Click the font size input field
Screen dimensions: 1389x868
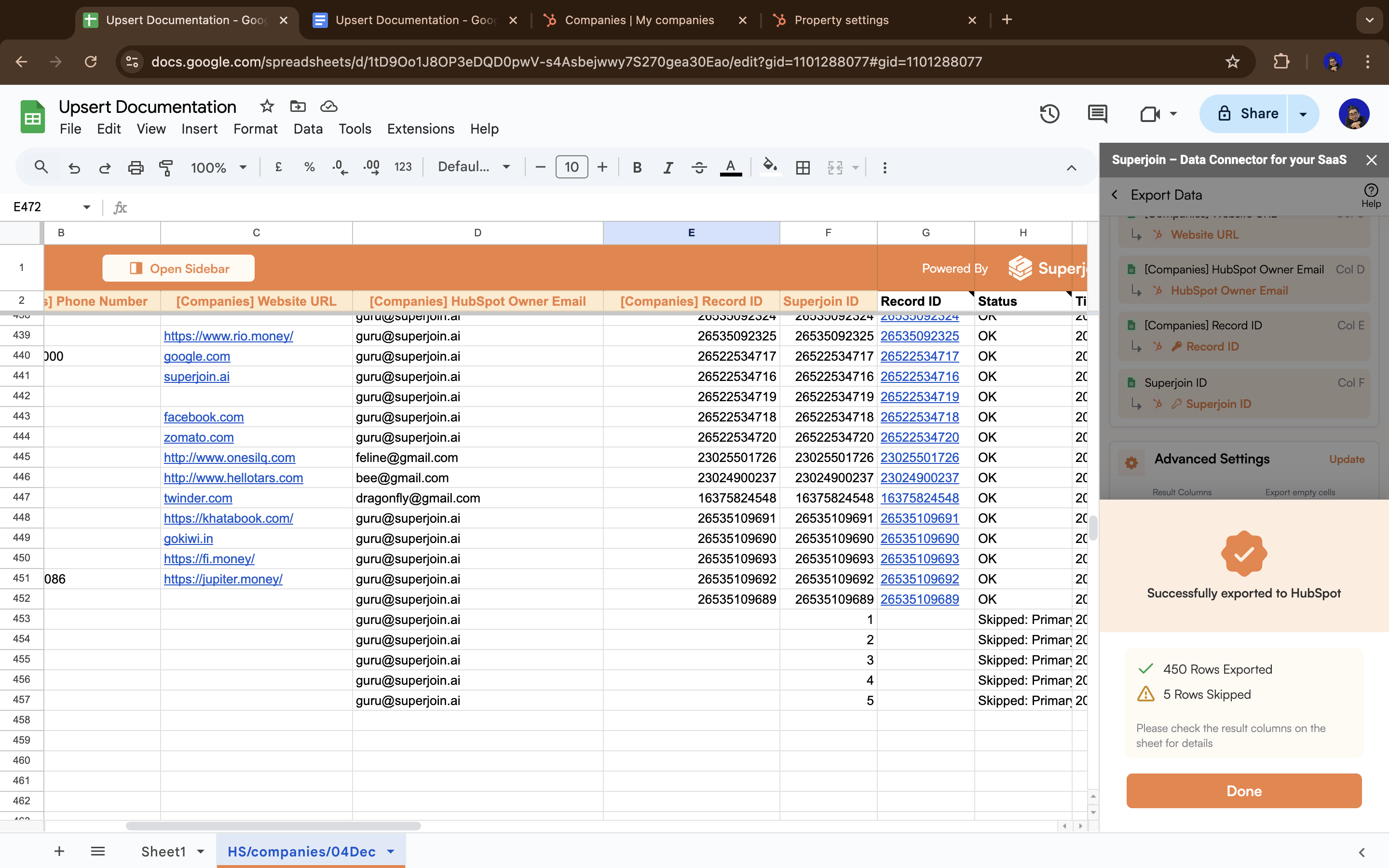tap(571, 167)
